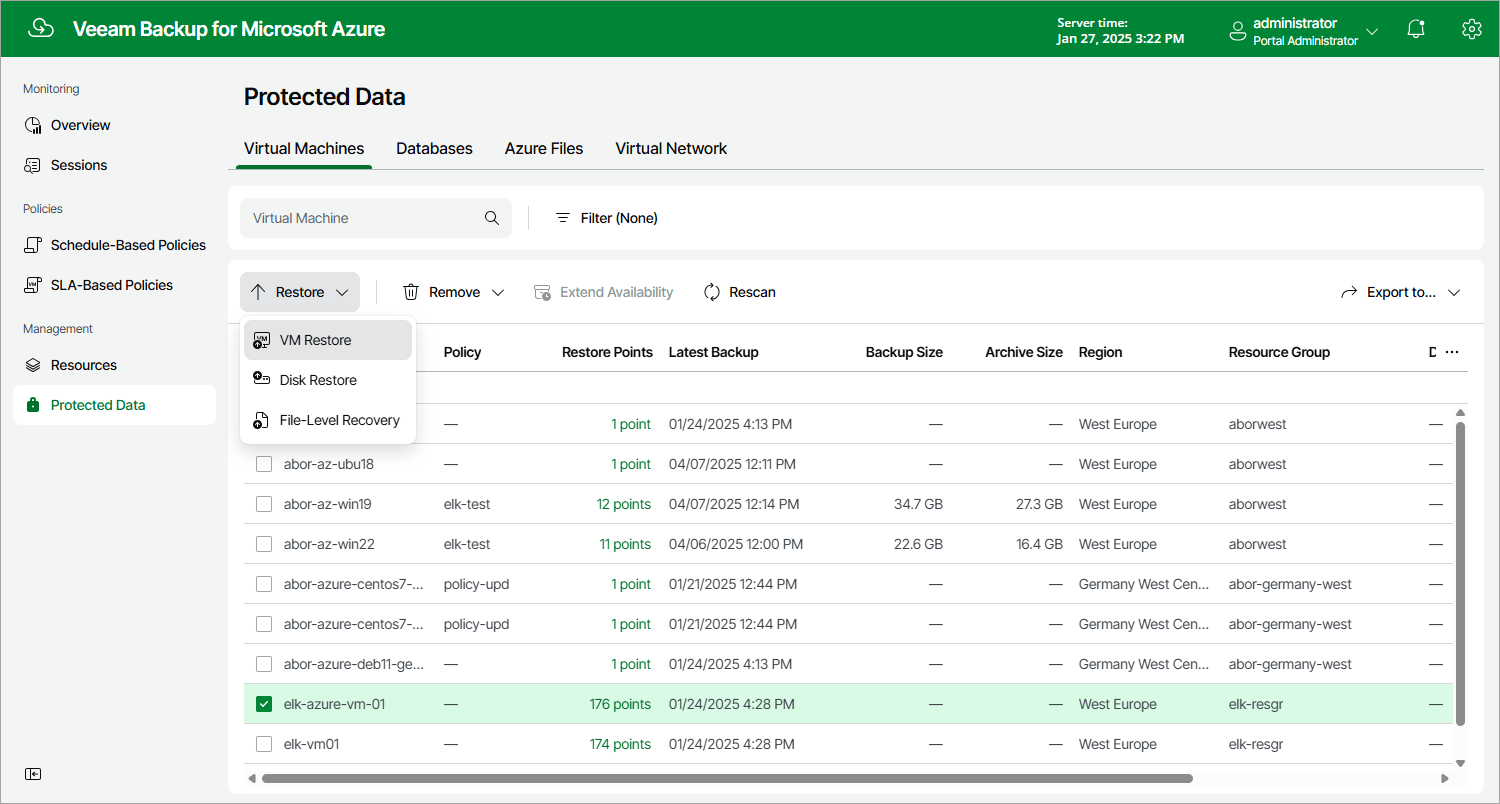The image size is (1500, 804).
Task: Expand the administrator account menu
Action: click(x=1373, y=31)
